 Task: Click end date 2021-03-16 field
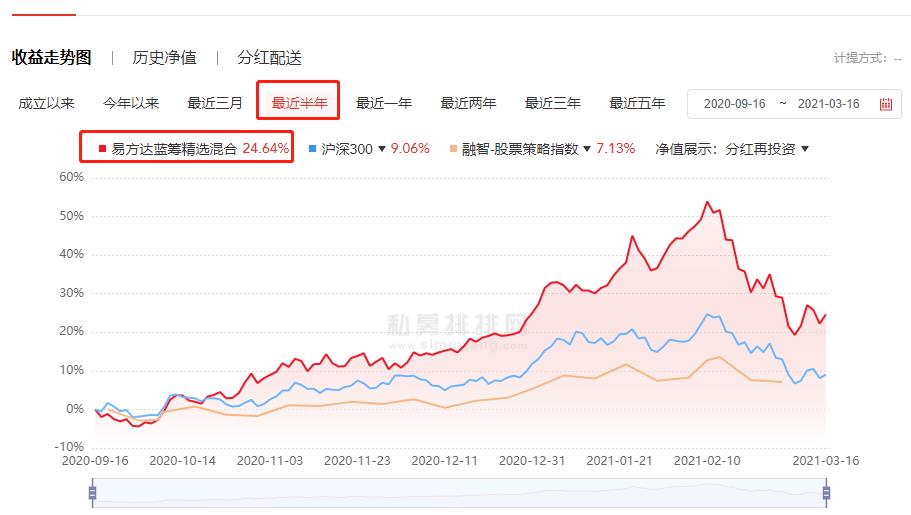click(828, 104)
